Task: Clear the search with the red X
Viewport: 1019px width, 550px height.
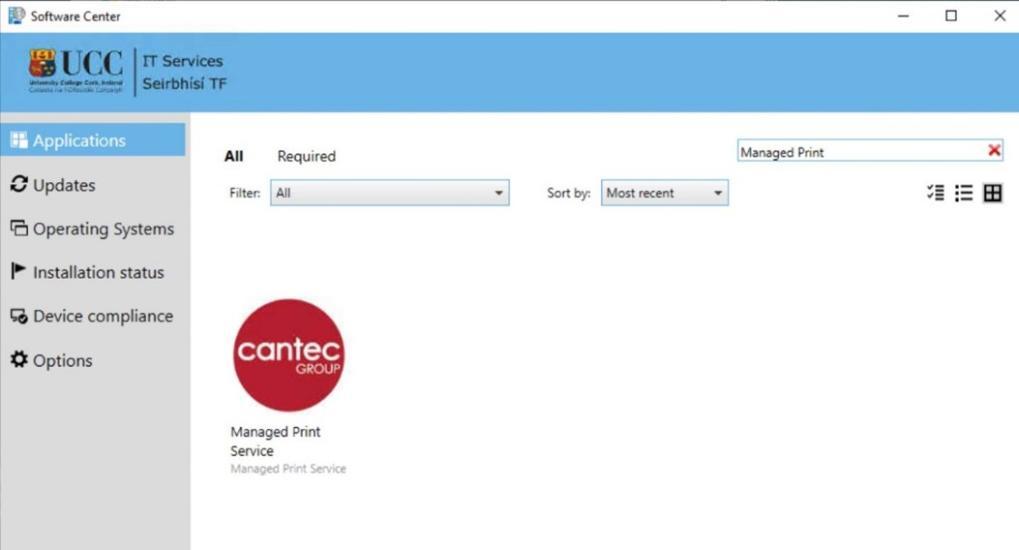Action: [x=994, y=151]
